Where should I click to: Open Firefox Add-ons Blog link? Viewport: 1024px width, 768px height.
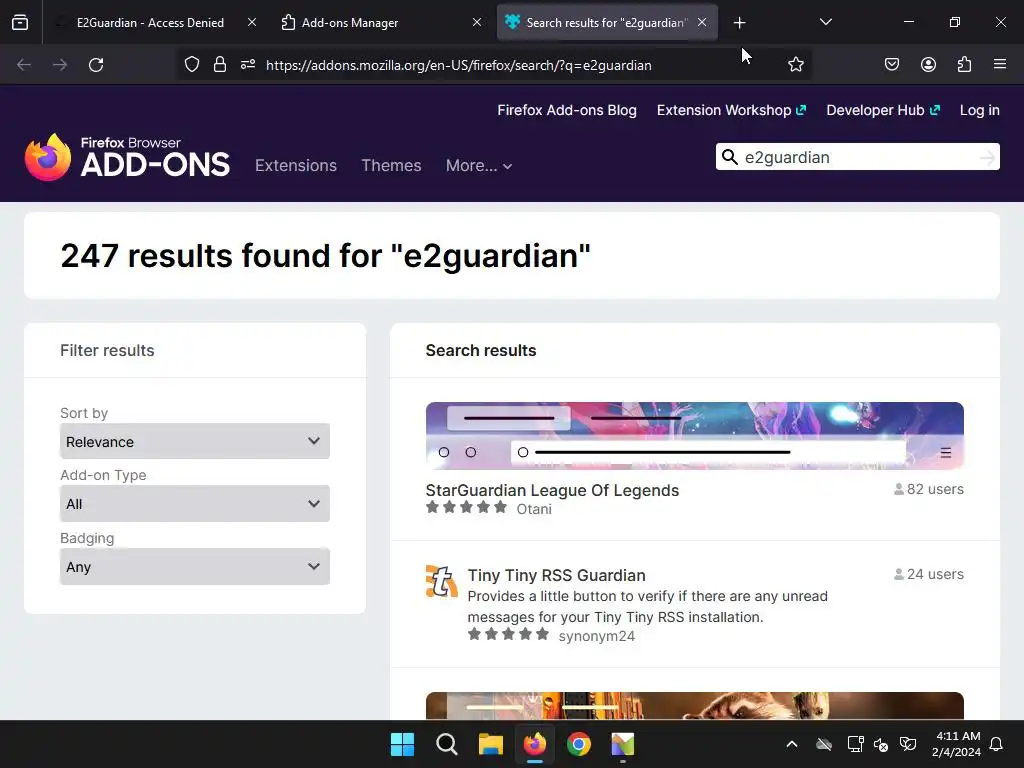567,110
